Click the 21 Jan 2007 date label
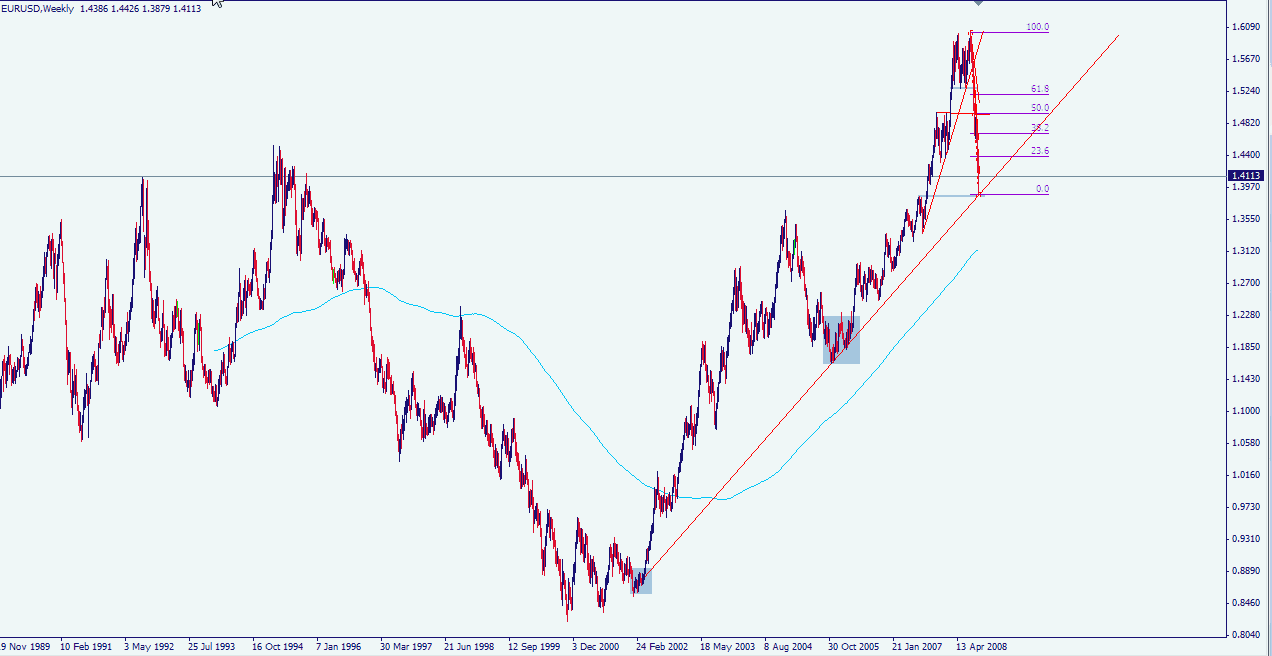 pyautogui.click(x=918, y=647)
